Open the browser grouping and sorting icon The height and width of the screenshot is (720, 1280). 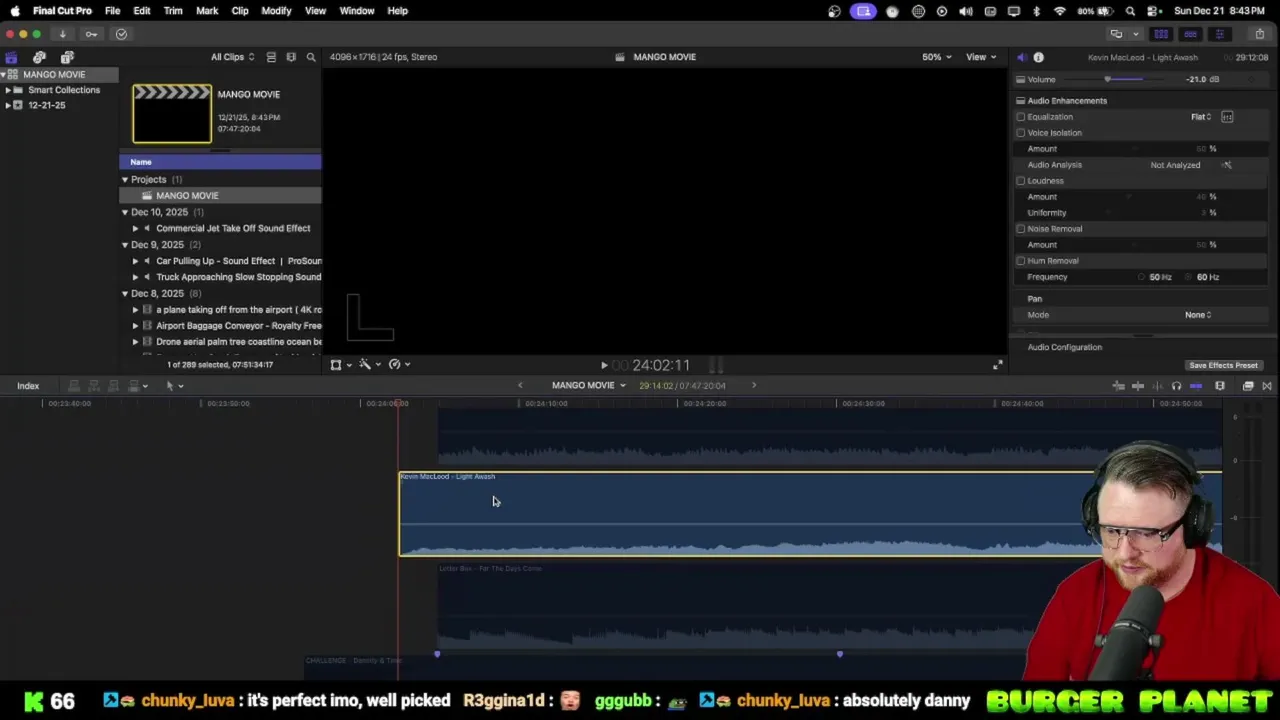291,57
